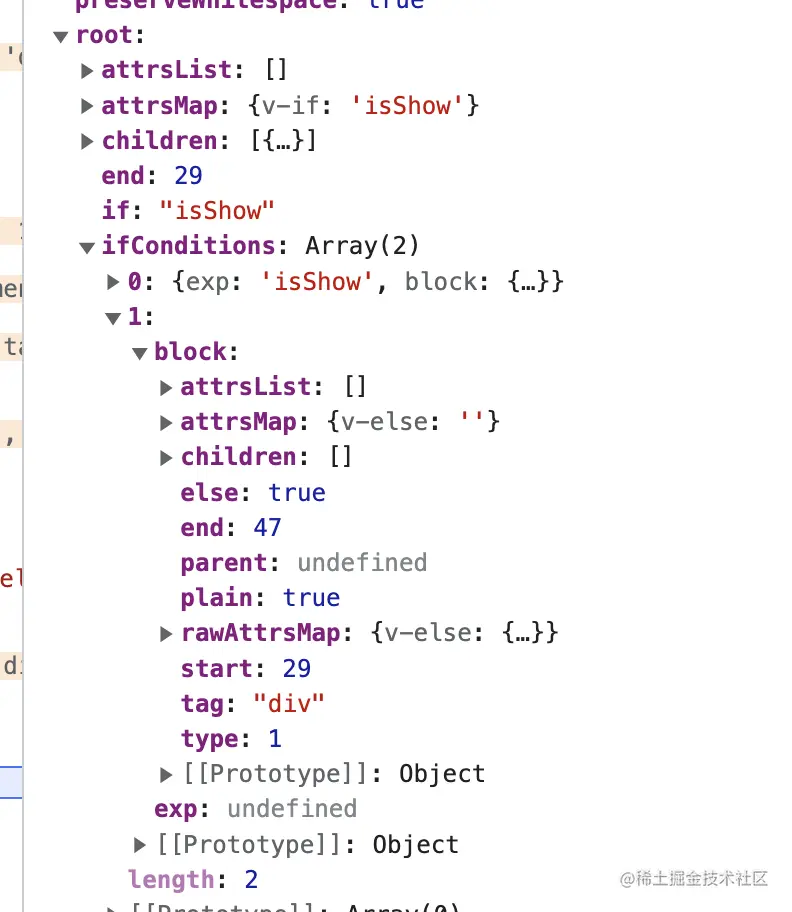Click the 'end: 47' row
The width and height of the screenshot is (792, 912).
(231, 528)
